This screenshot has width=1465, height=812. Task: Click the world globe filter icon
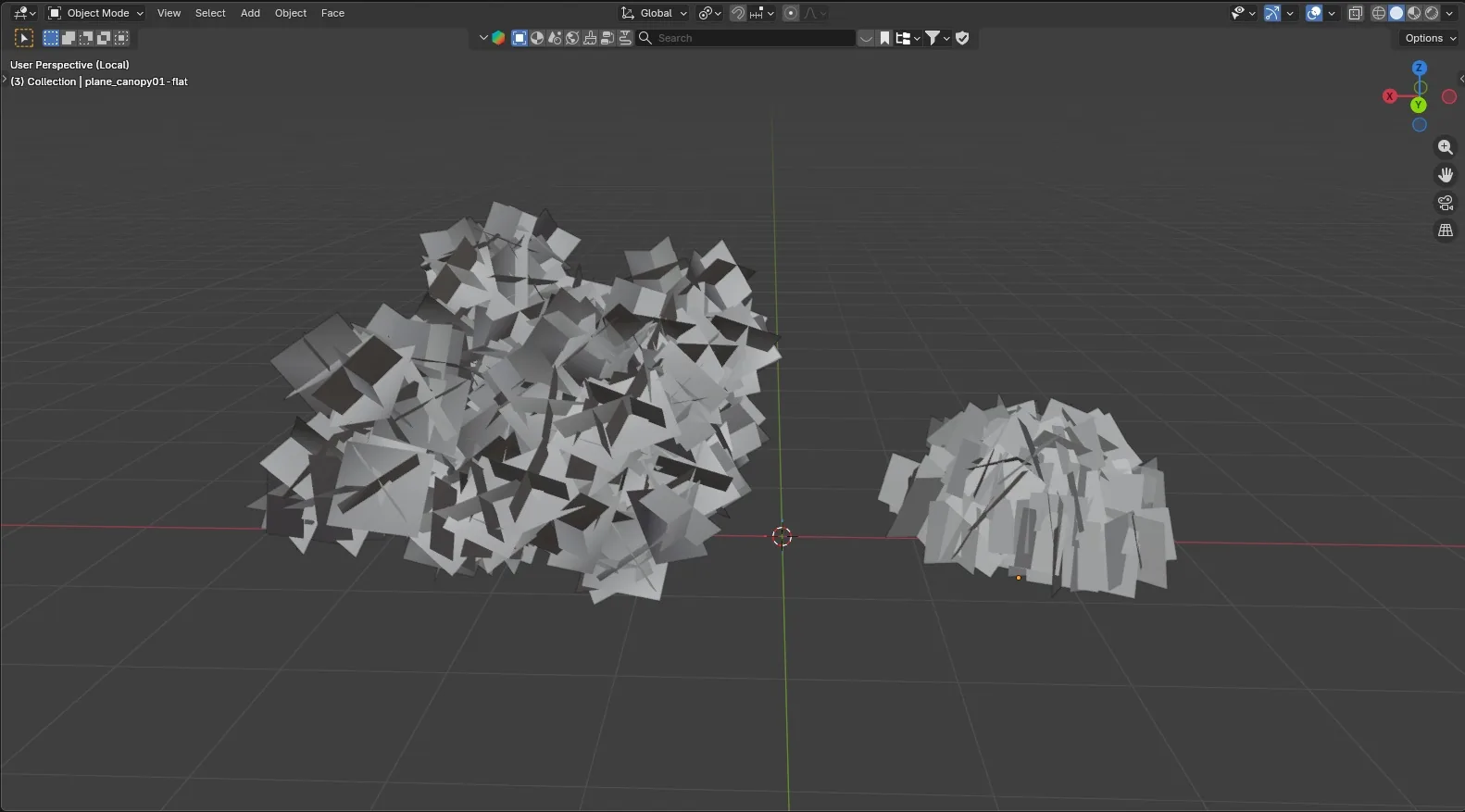tap(572, 38)
